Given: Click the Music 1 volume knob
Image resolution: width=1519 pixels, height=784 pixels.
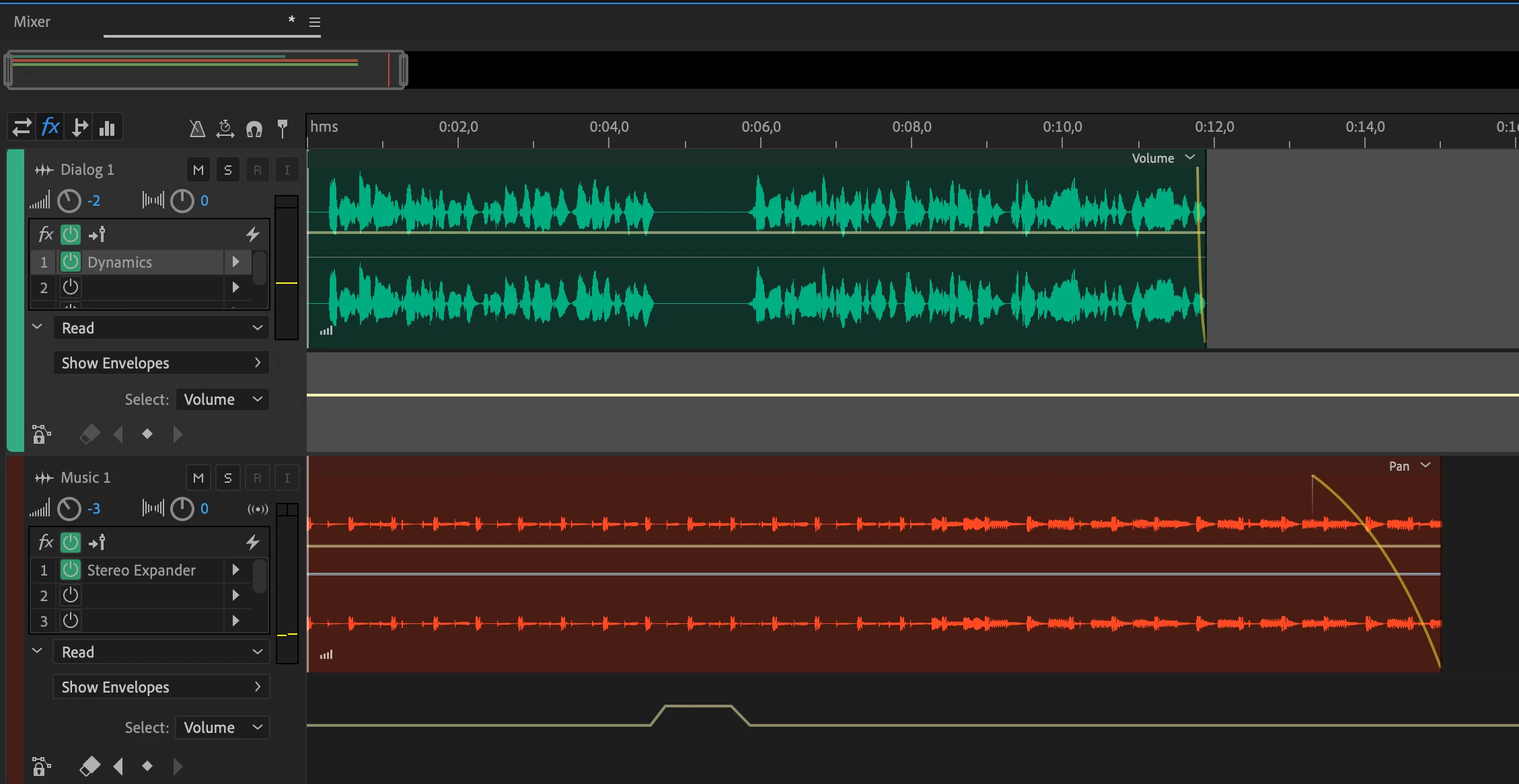Looking at the screenshot, I should point(69,509).
